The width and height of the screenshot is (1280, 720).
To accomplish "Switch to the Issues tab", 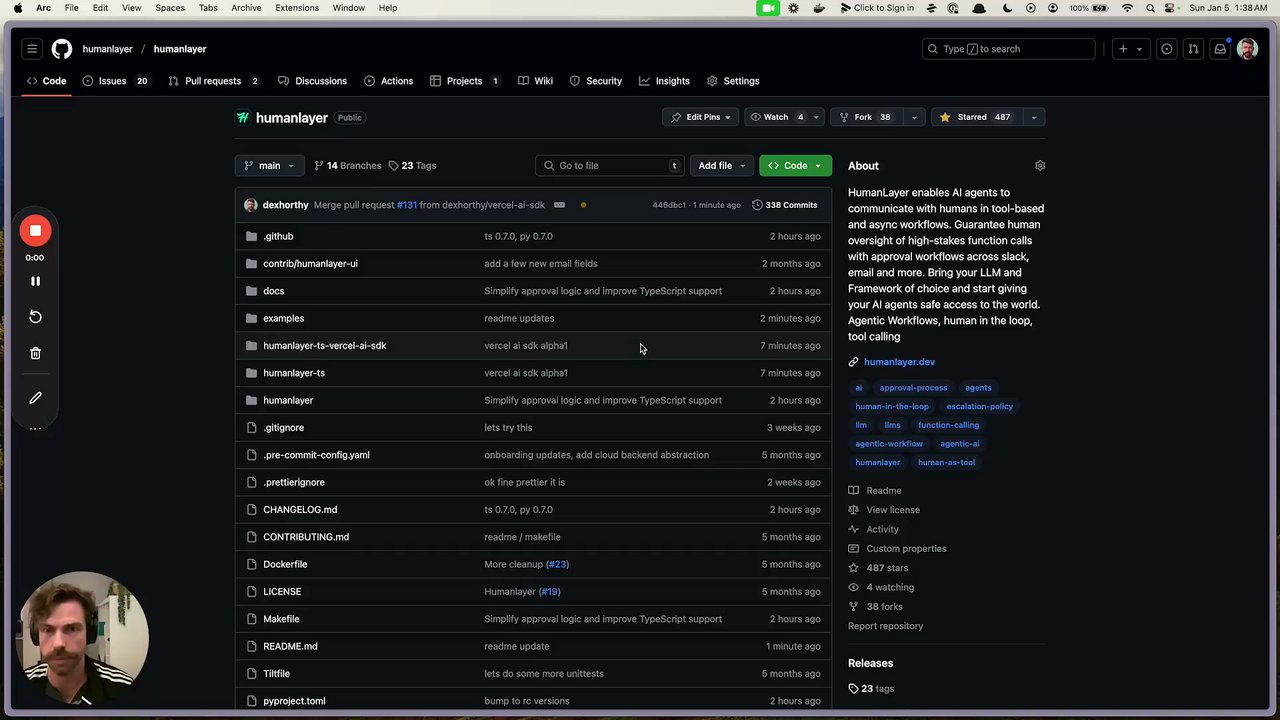I will point(117,81).
